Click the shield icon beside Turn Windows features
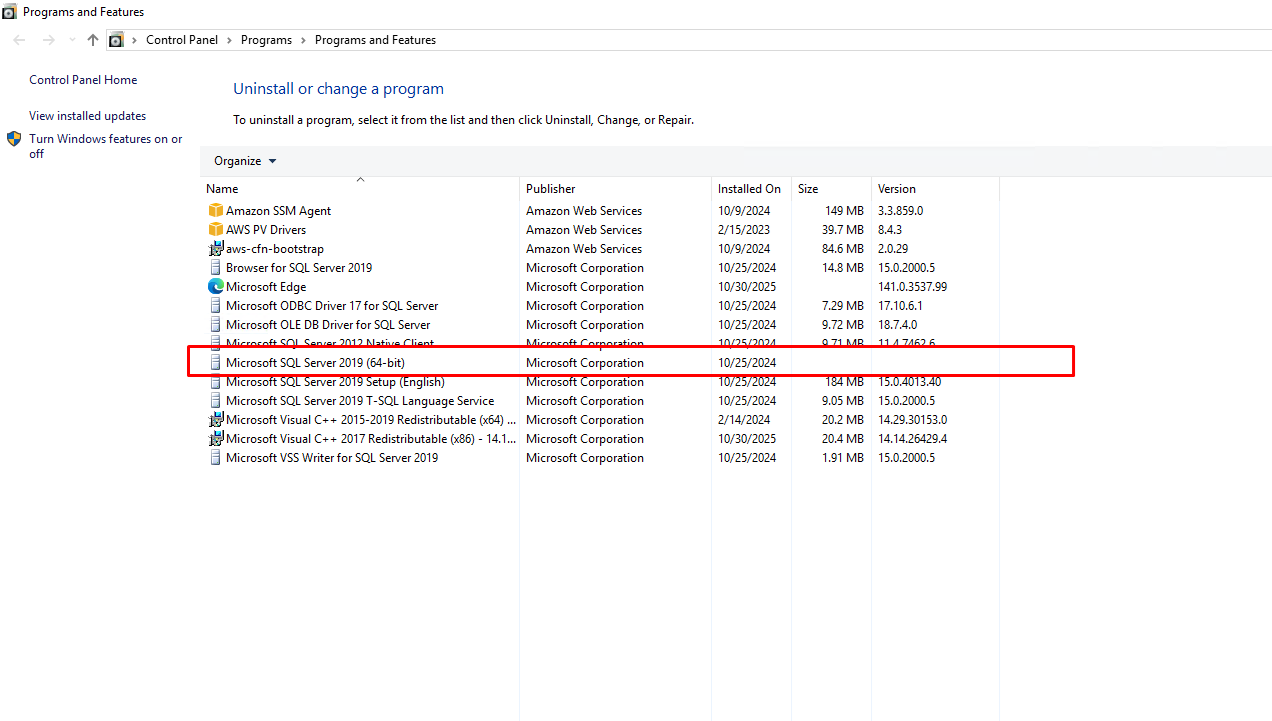Screen dimensions: 1272x721 pos(14,139)
